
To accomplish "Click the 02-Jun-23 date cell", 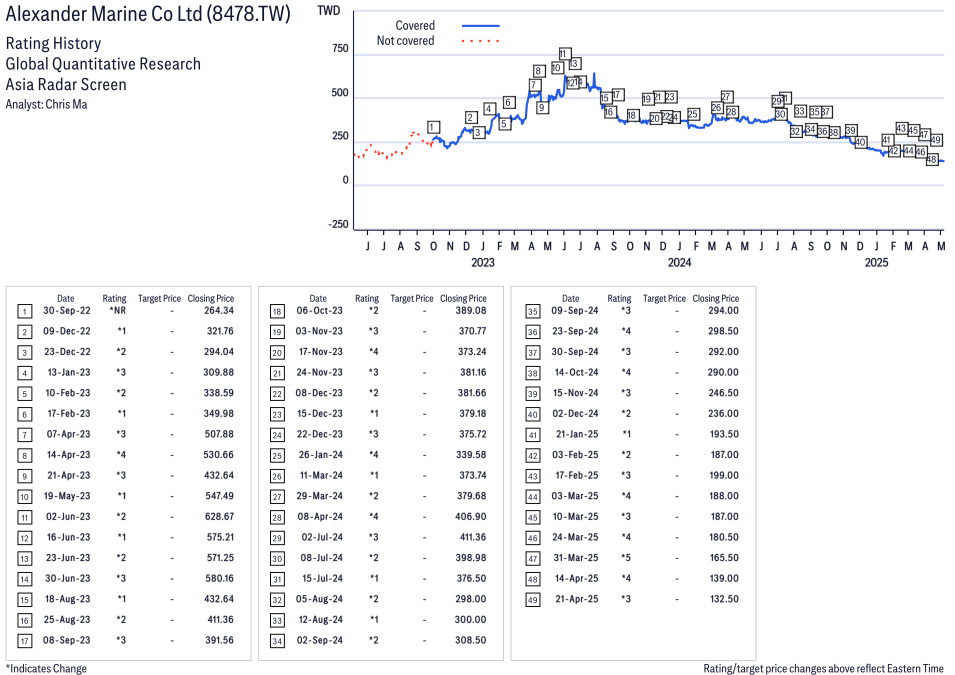I will click(x=68, y=517).
